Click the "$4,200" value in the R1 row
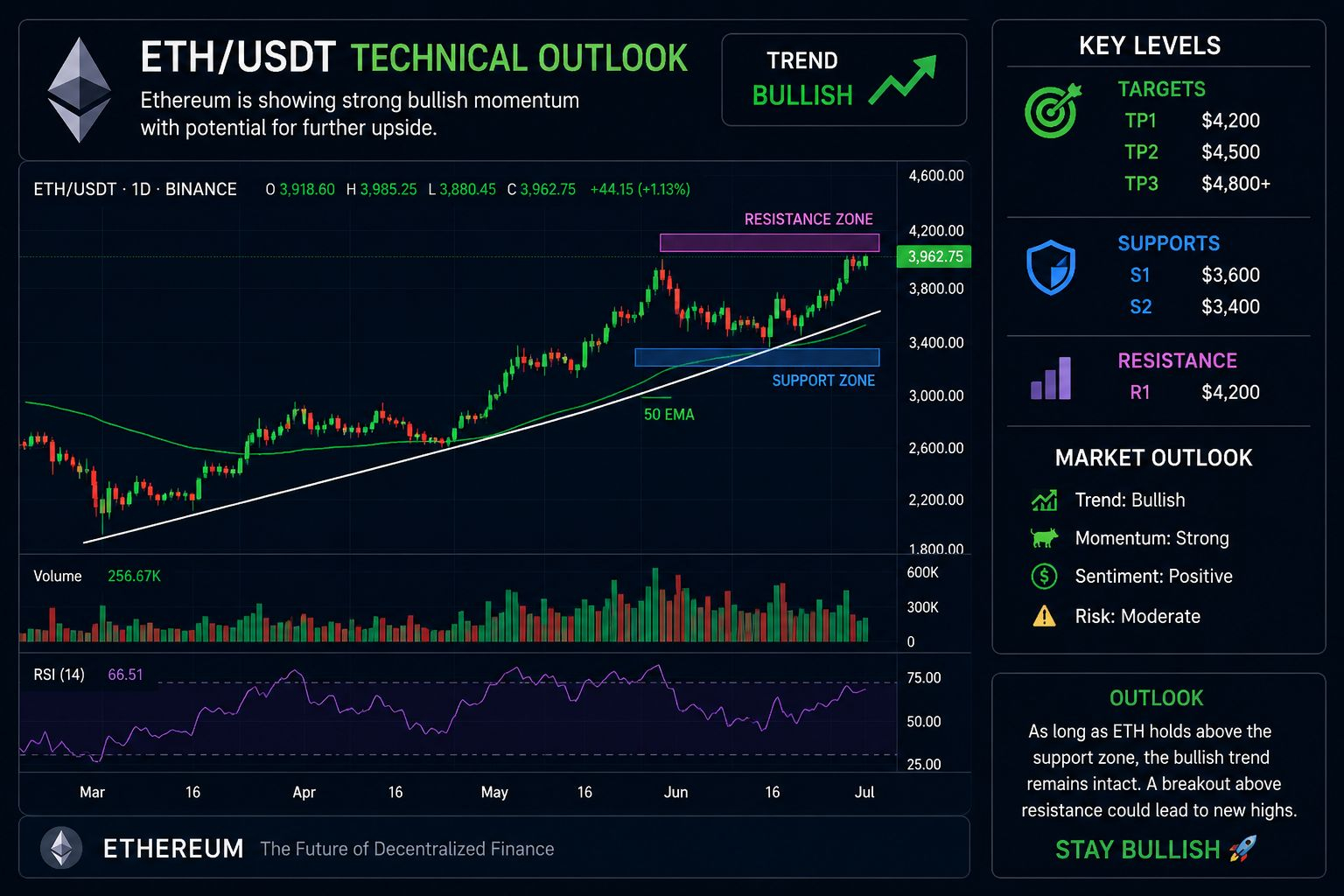 click(1230, 392)
